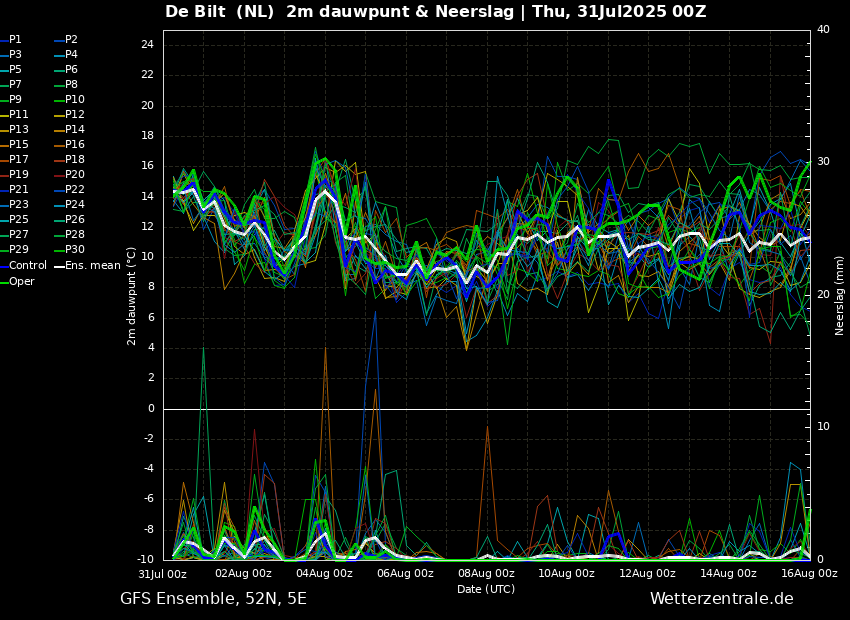Click the 08Aug 00z date label
Image resolution: width=850 pixels, height=620 pixels.
486,573
